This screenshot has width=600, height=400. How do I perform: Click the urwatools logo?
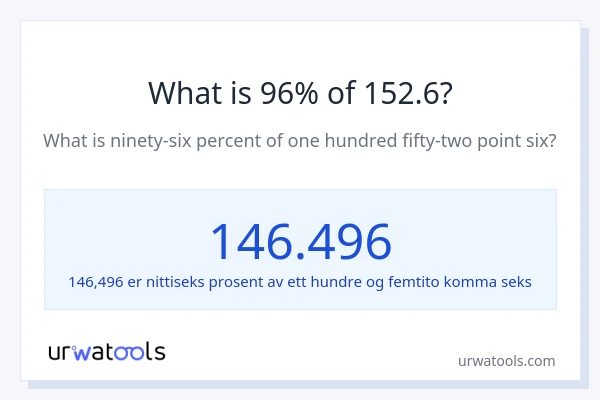tap(107, 351)
